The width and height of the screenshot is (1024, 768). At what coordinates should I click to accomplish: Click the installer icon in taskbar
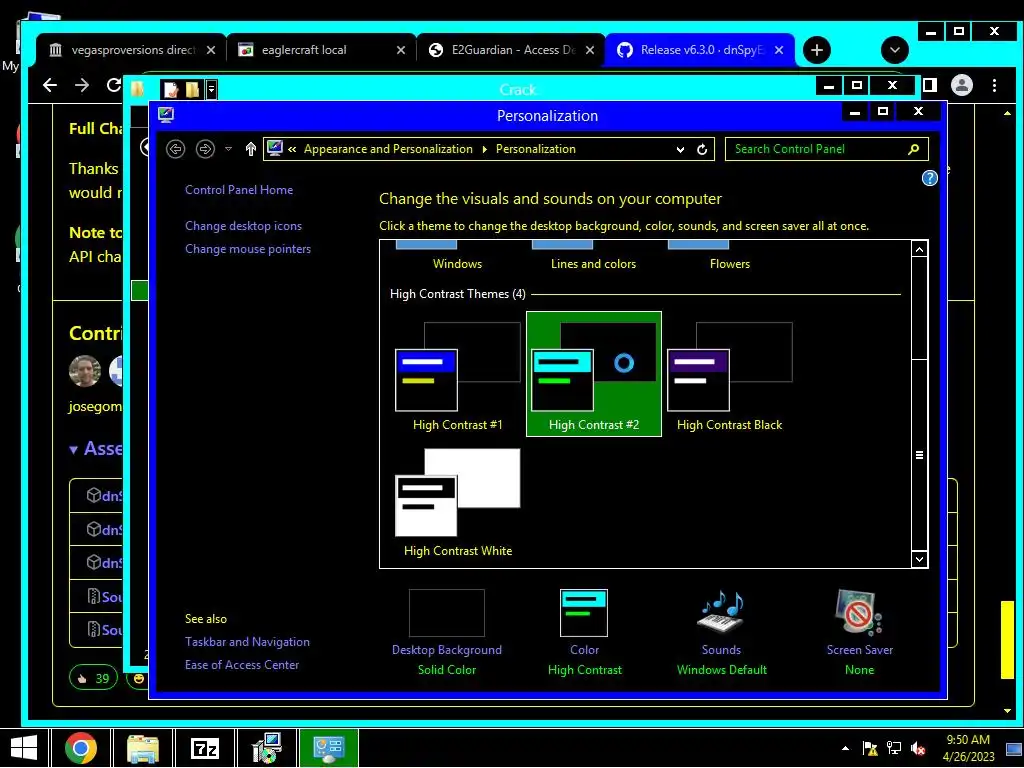coord(266,748)
